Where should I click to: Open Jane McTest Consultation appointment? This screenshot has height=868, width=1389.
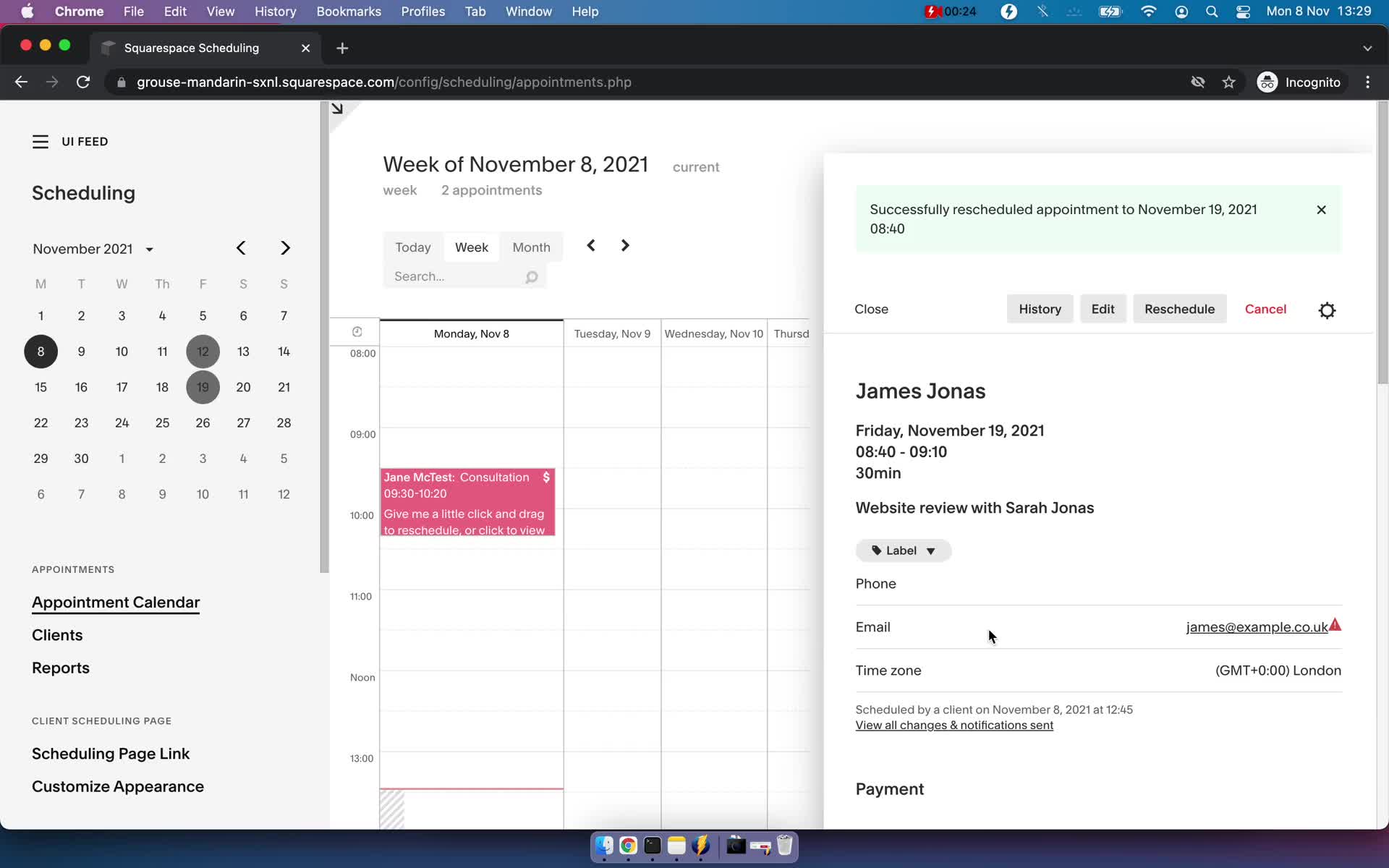click(x=467, y=502)
